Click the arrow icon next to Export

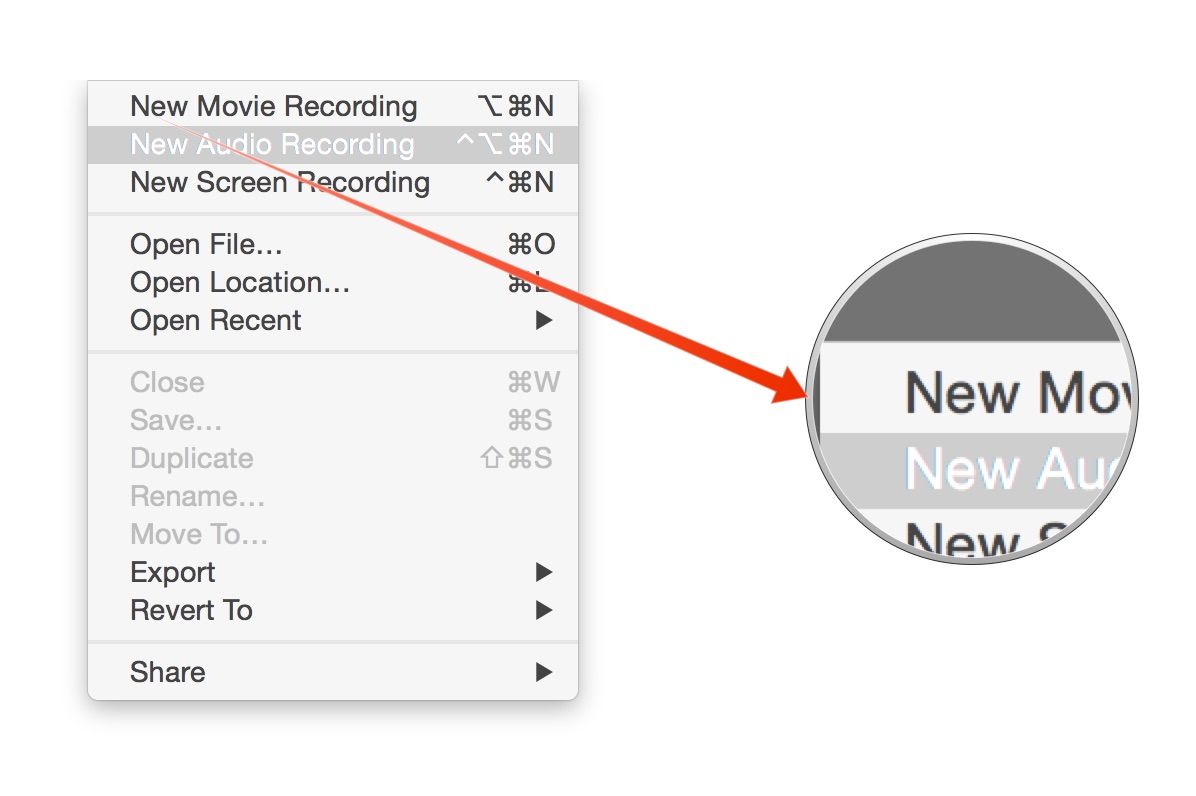tap(543, 572)
